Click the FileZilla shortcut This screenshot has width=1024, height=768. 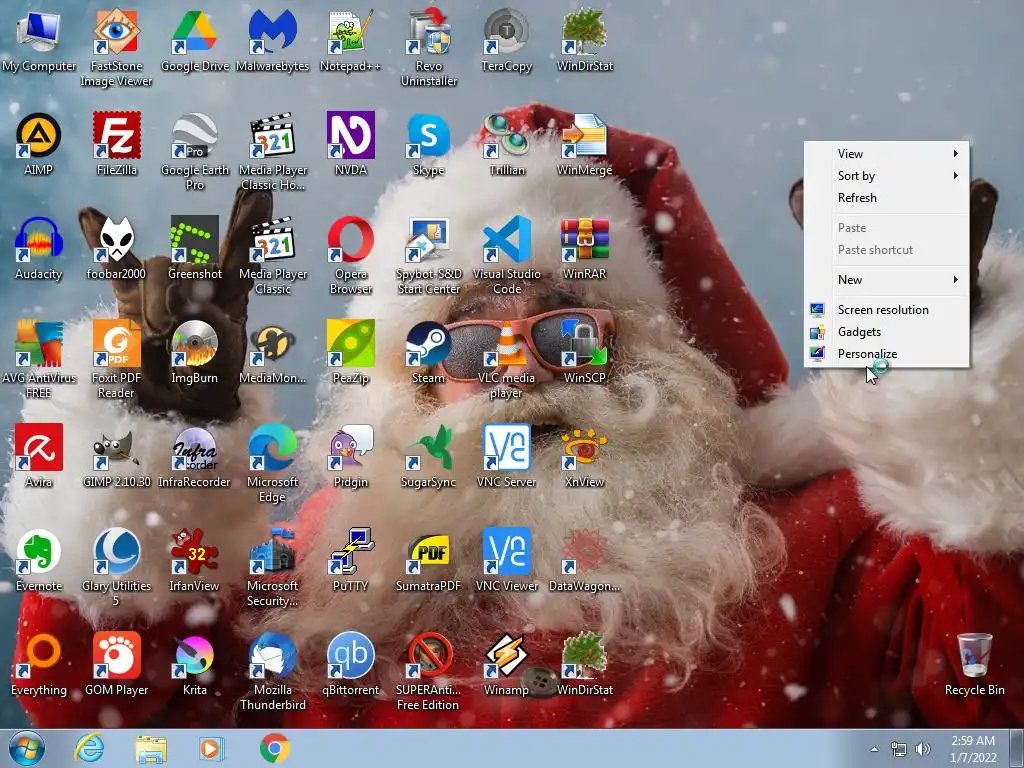point(116,144)
